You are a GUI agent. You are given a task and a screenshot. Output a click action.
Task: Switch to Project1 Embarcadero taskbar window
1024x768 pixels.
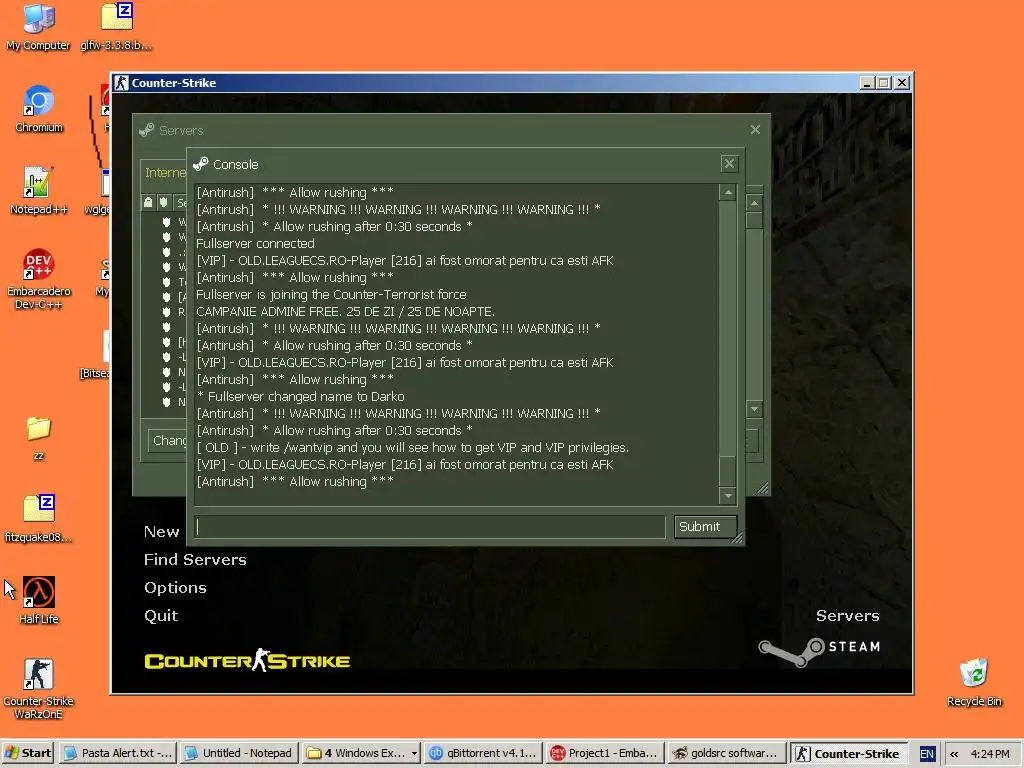point(605,753)
